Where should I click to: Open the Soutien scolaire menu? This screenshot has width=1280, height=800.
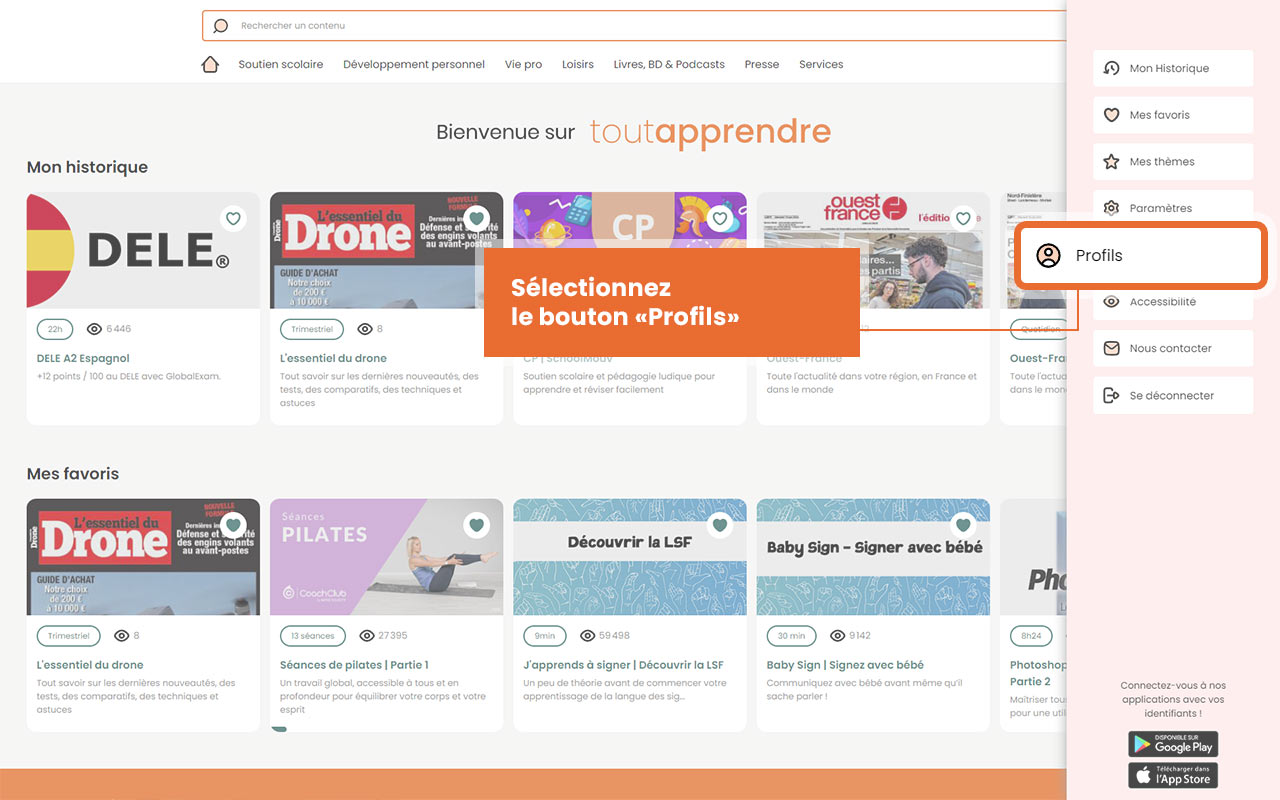point(281,64)
